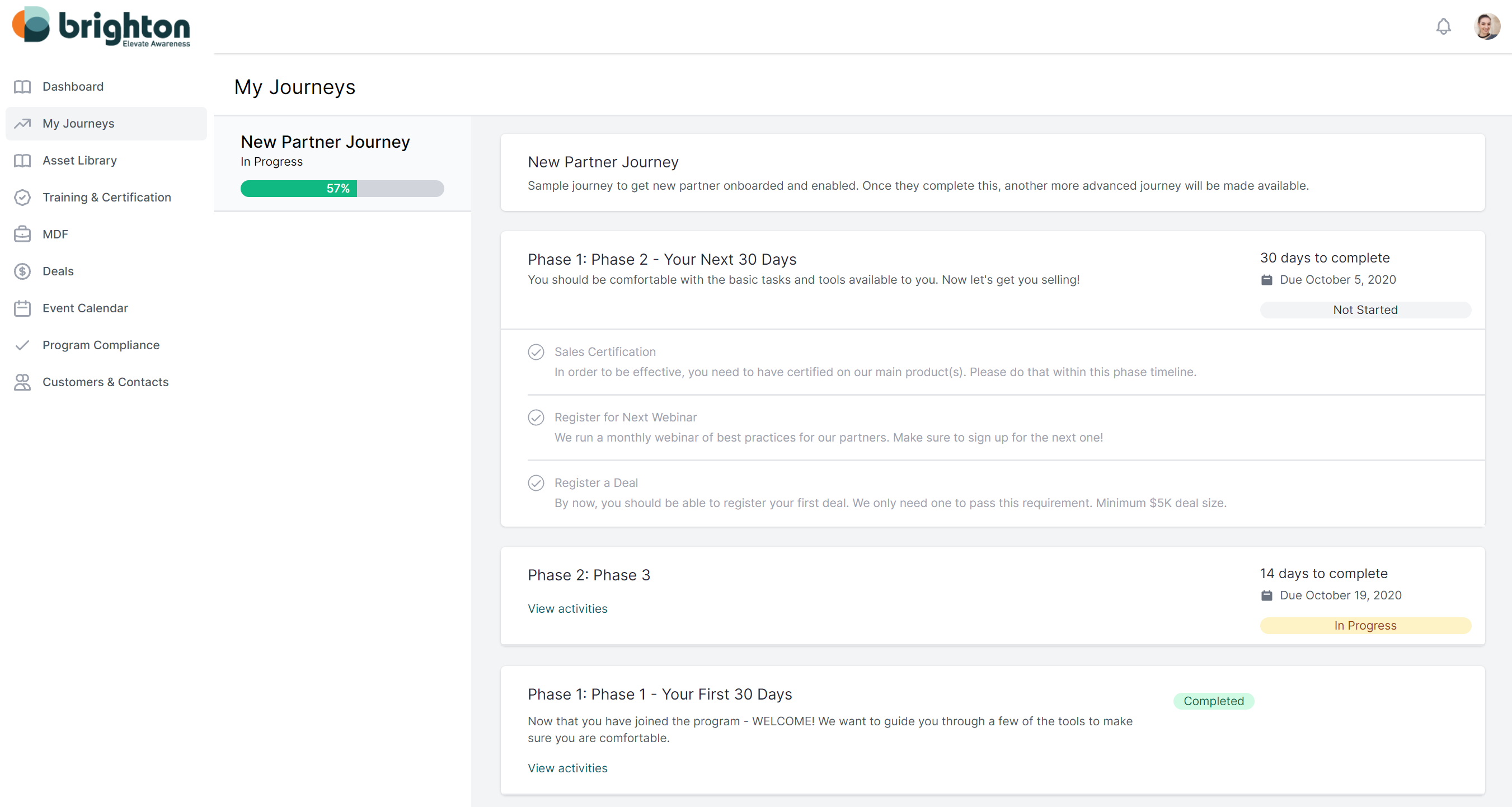Click the Not Started status badge
The image size is (1512, 807).
[1365, 309]
